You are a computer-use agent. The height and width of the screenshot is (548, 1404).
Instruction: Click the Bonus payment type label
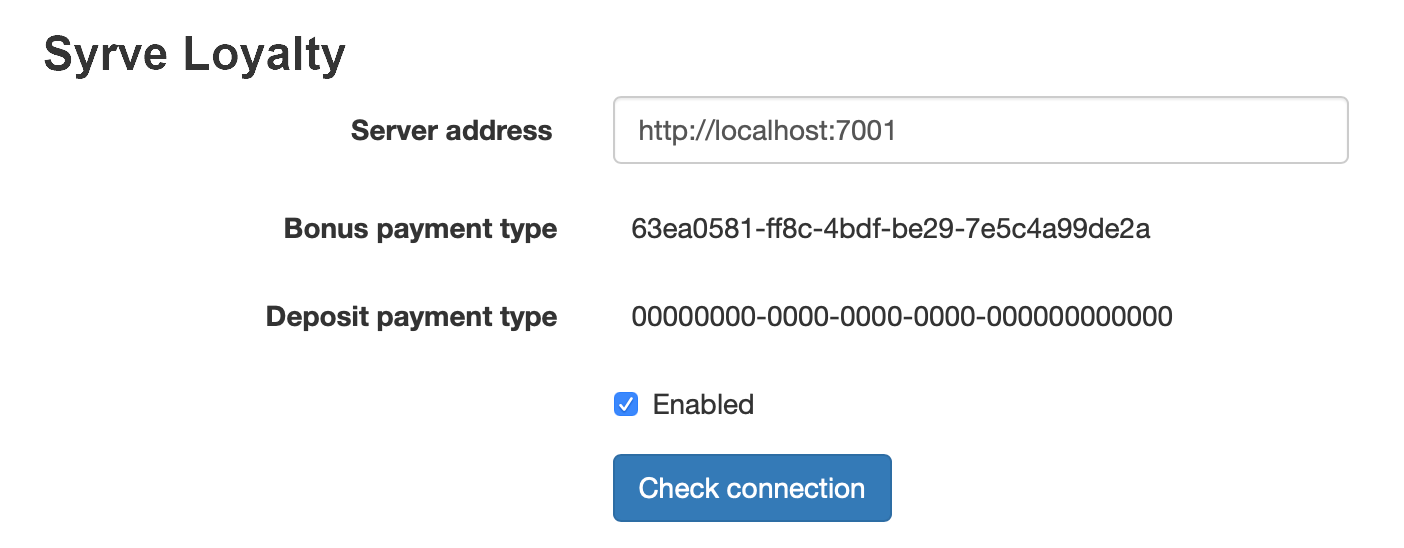click(x=420, y=229)
